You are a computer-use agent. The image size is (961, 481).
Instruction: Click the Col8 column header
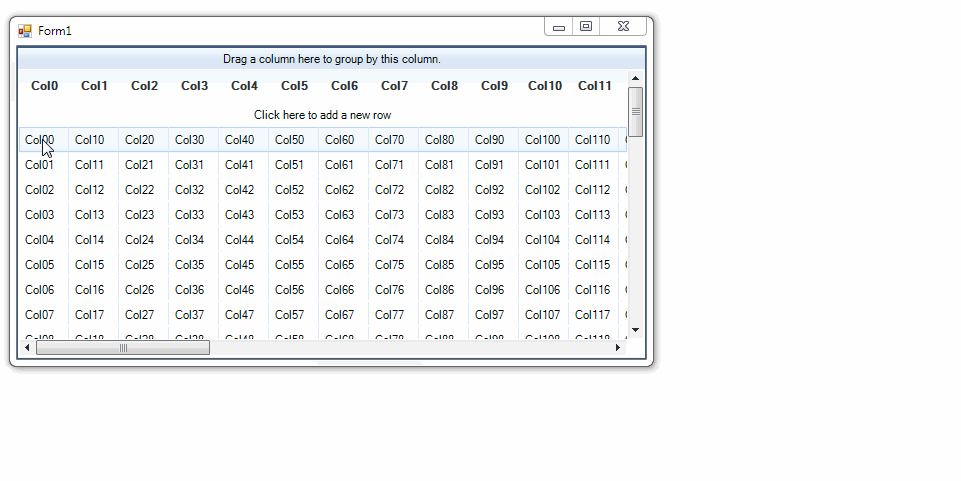[x=444, y=86]
